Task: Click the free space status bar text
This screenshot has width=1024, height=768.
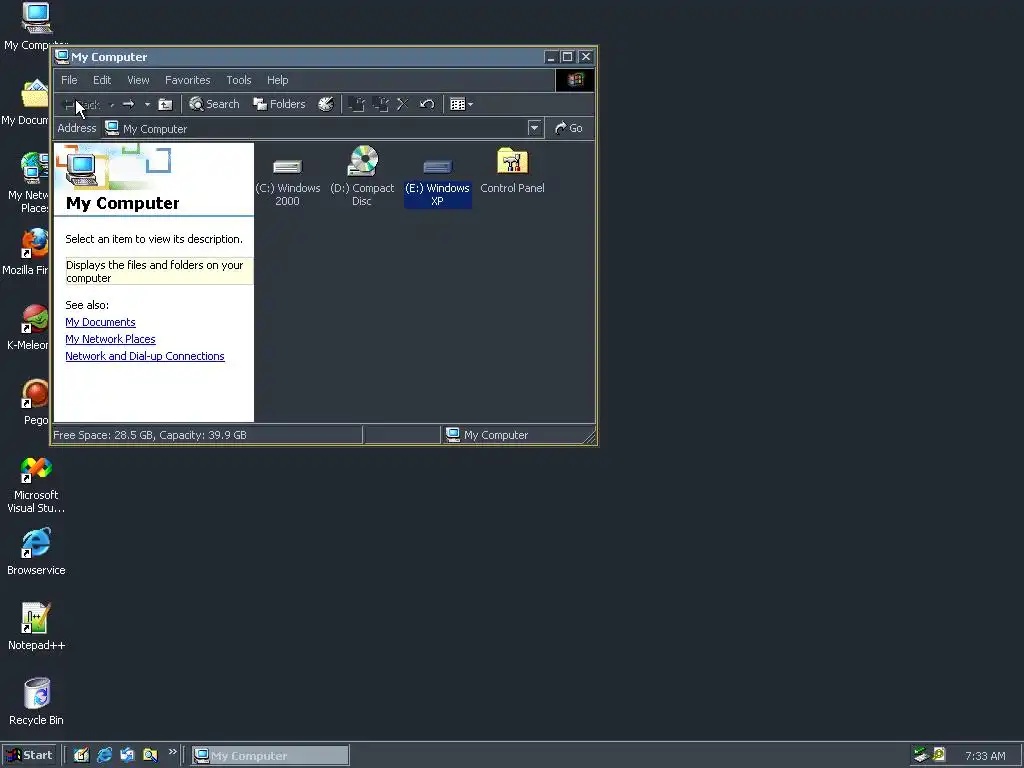Action: [x=150, y=435]
